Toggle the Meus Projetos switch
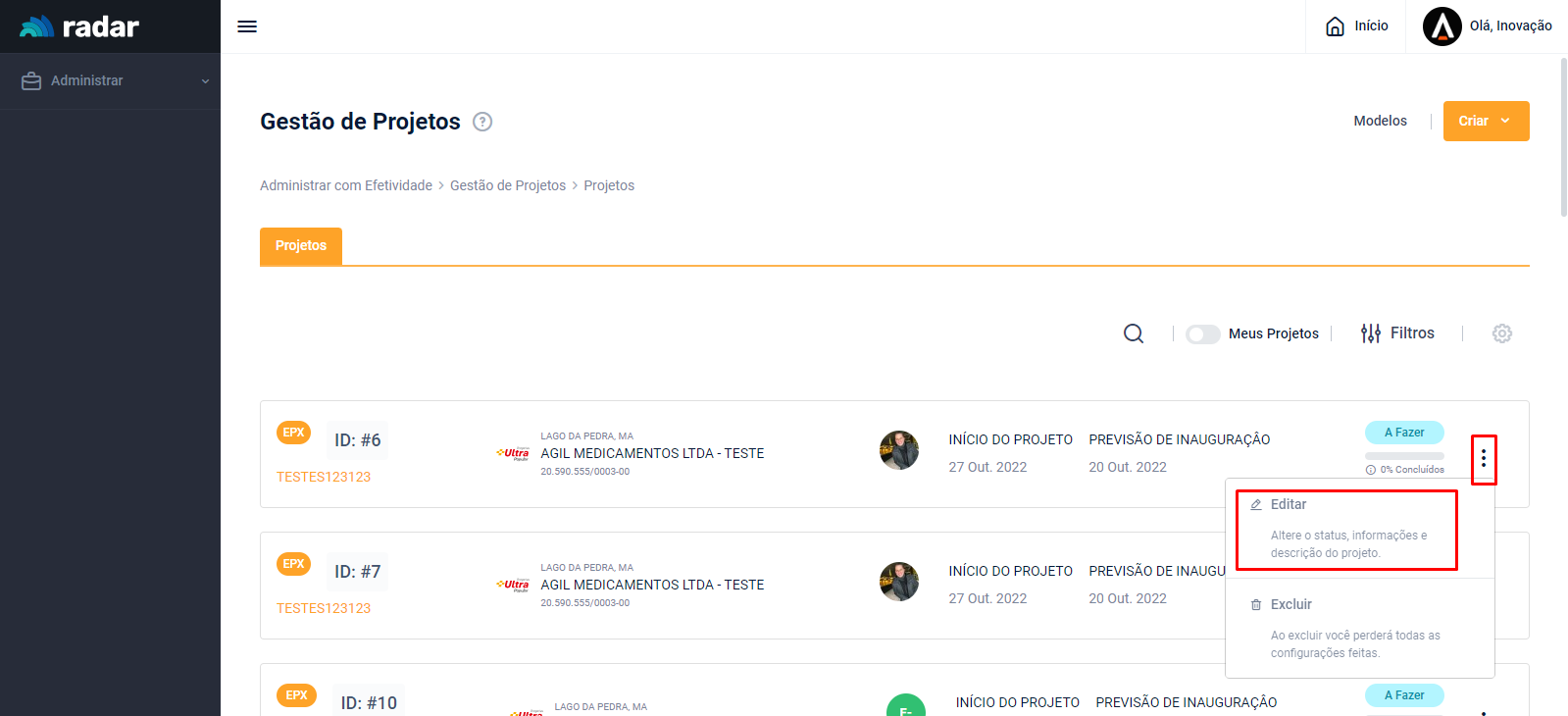Image resolution: width=1568 pixels, height=716 pixels. tap(1202, 334)
